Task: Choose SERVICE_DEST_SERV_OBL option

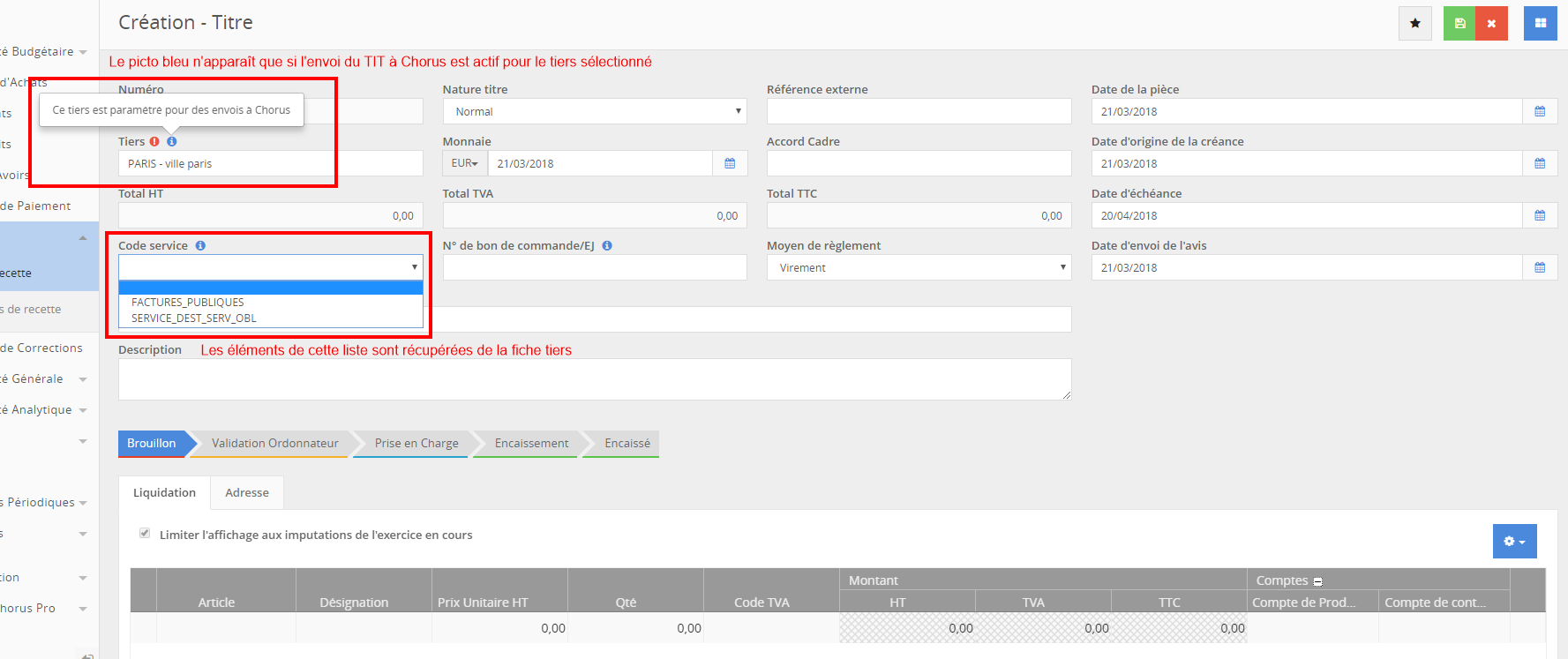Action: 194,318
